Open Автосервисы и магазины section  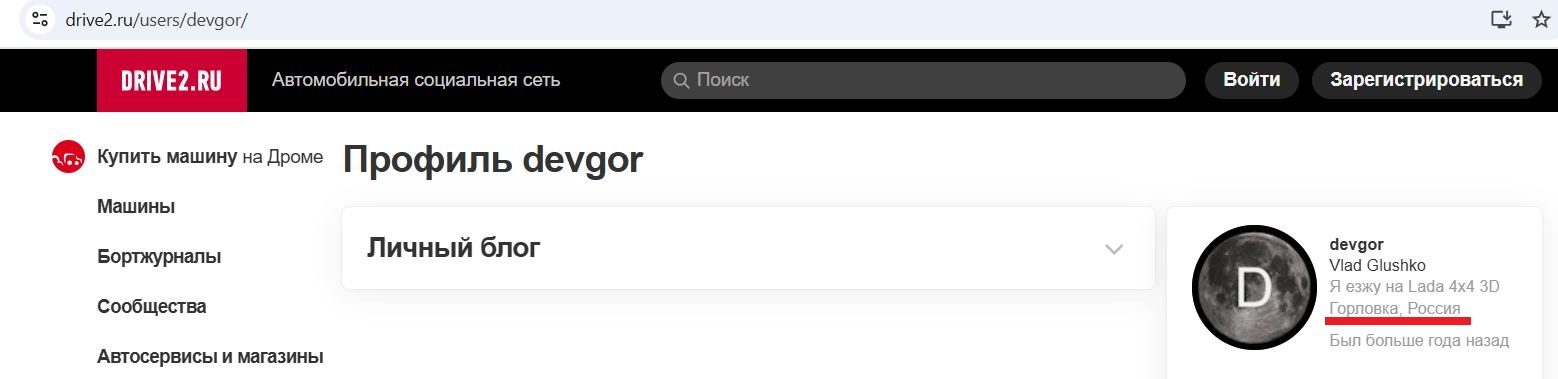coord(210,356)
